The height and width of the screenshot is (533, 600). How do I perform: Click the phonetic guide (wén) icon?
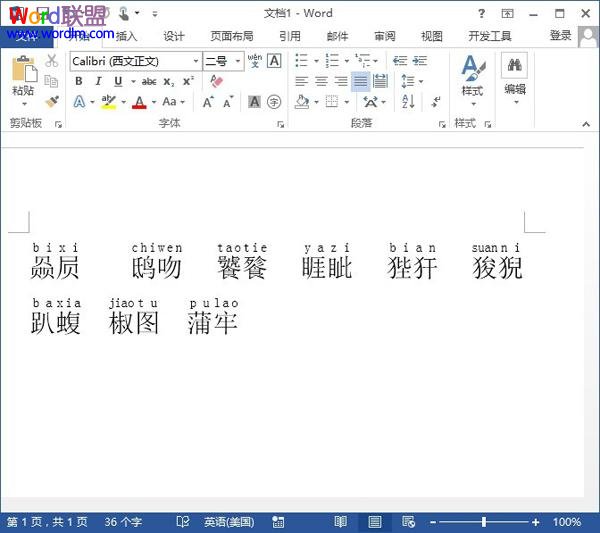point(254,61)
